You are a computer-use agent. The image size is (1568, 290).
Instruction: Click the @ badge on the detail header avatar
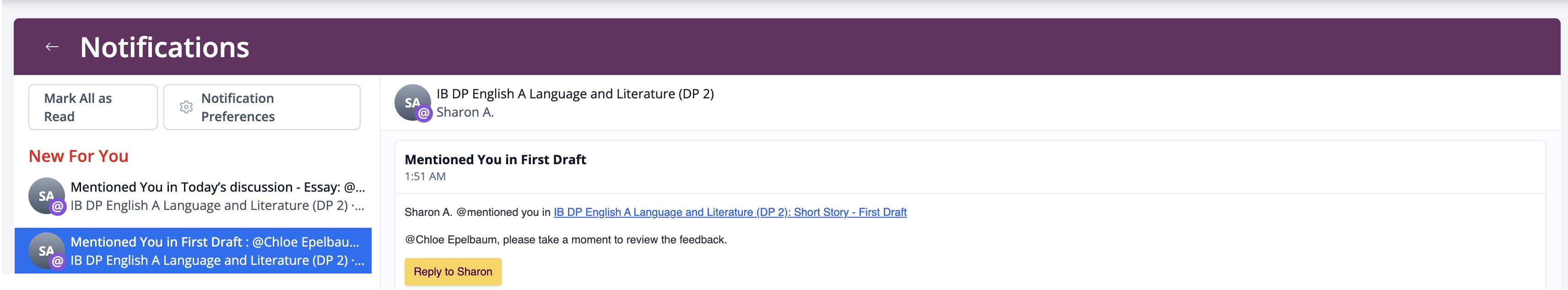pyautogui.click(x=424, y=113)
